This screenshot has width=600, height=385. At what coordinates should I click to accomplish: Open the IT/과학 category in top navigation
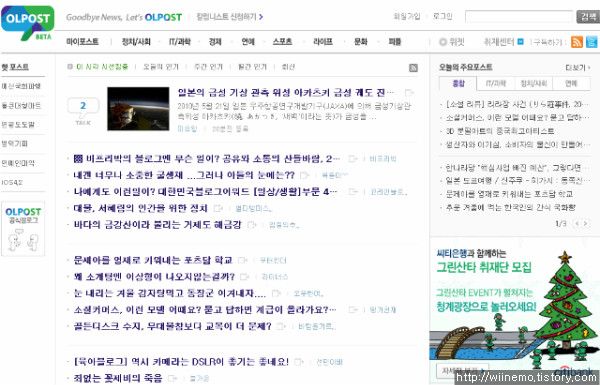179,42
